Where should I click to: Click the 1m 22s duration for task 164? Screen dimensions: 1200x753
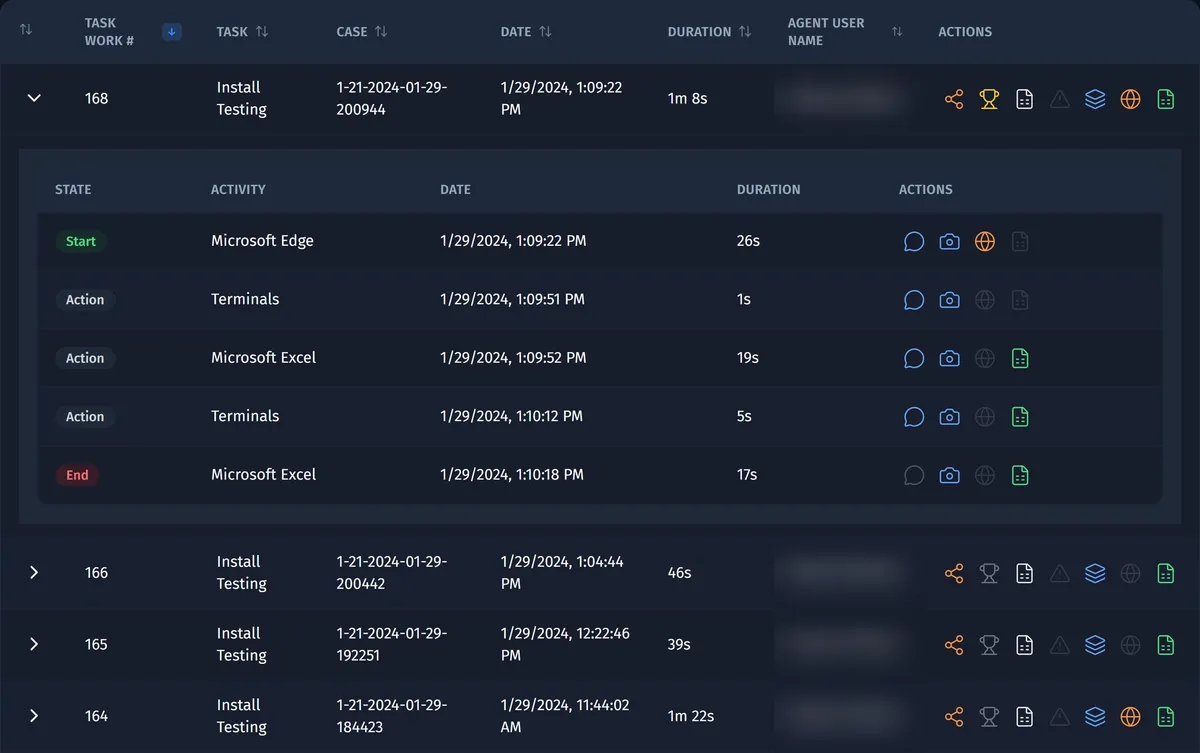690,716
